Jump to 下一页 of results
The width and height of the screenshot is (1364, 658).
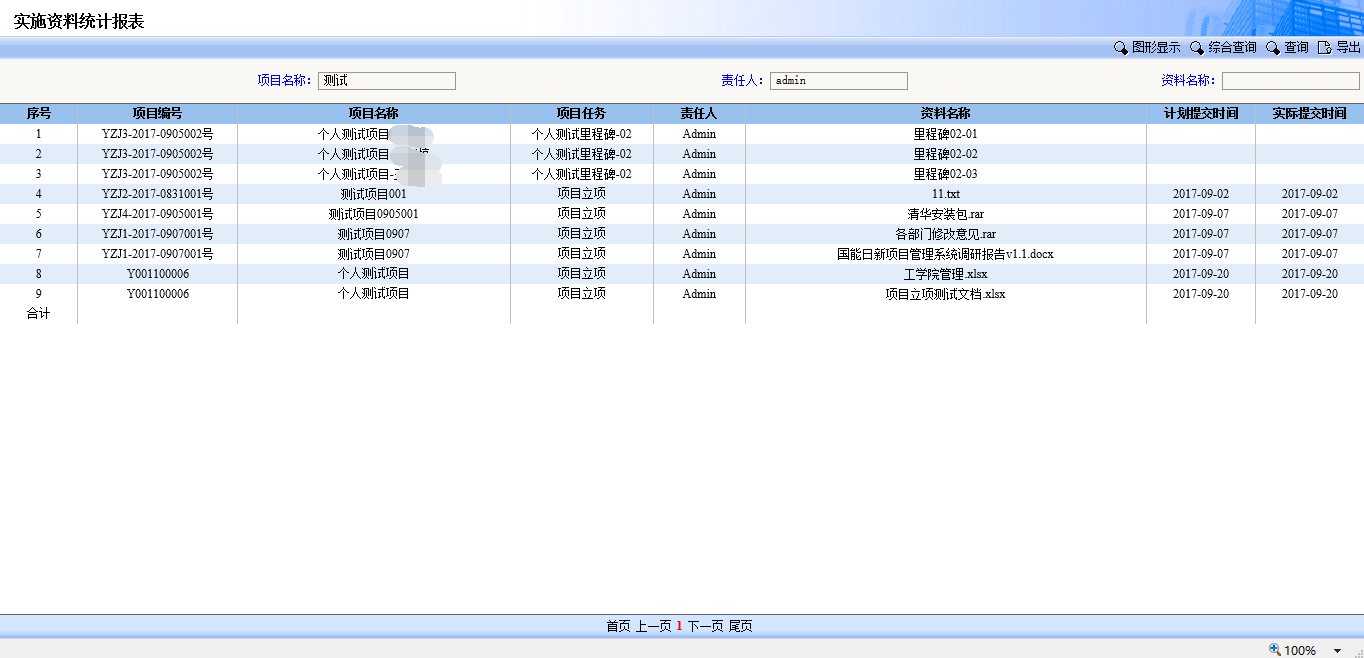[705, 626]
